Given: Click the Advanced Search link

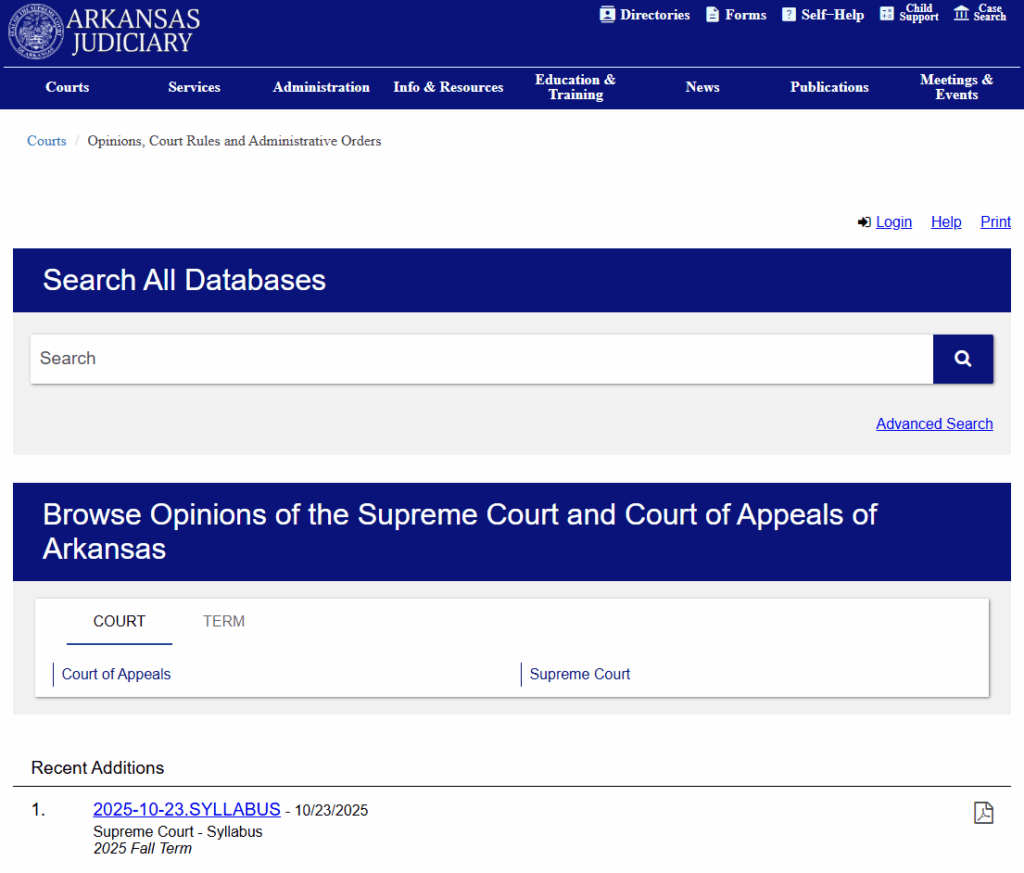Looking at the screenshot, I should point(934,424).
